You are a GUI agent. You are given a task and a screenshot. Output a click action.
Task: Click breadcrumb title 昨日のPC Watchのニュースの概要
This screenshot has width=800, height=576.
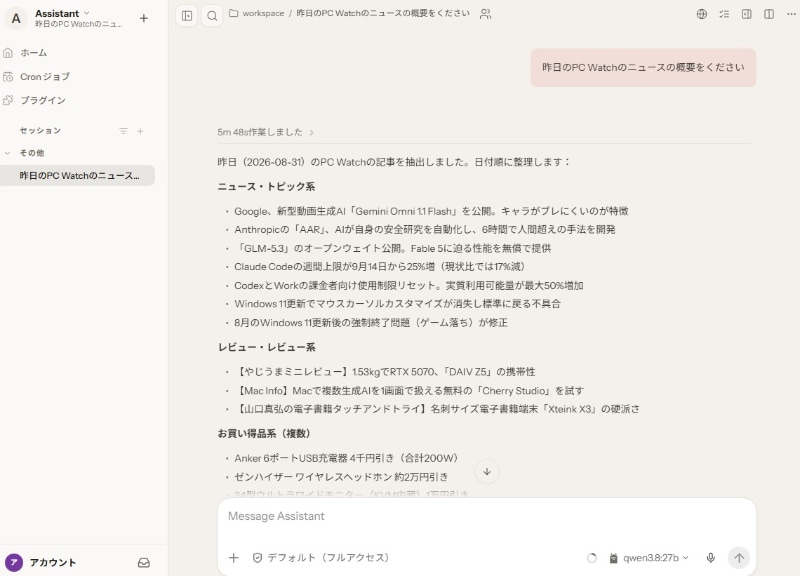click(383, 13)
